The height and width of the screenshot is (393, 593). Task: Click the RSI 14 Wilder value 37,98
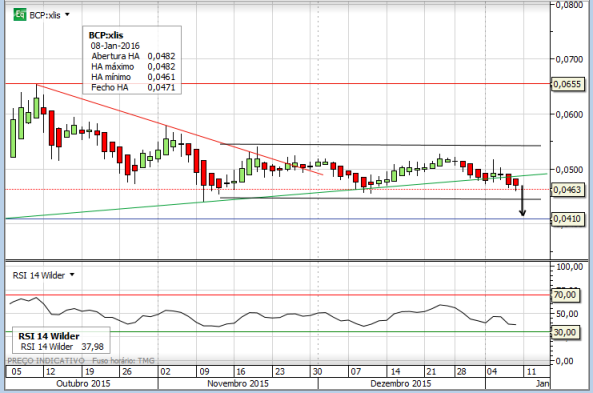[x=92, y=346]
